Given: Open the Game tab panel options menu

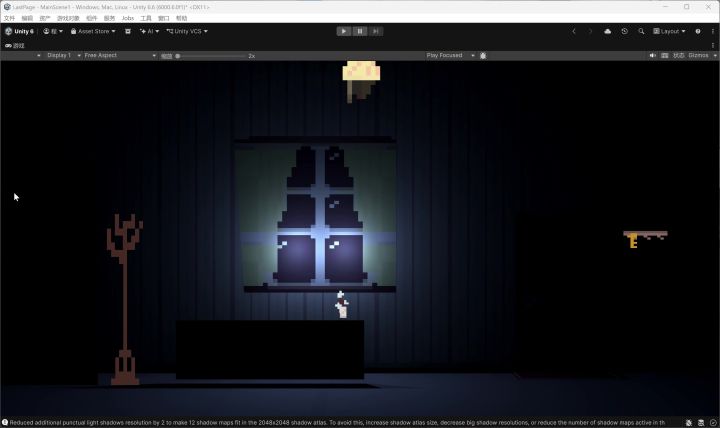Looking at the screenshot, I should click(x=713, y=45).
